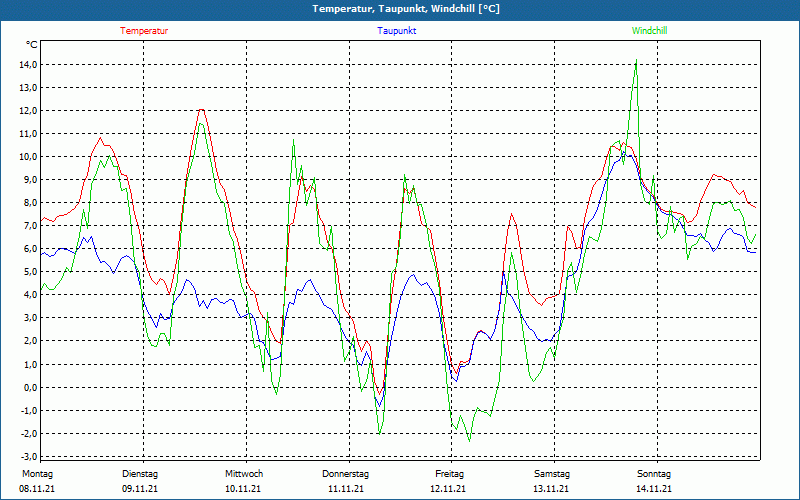Image resolution: width=800 pixels, height=500 pixels.
Task: Click the Montag day label
Action: pos(37,474)
